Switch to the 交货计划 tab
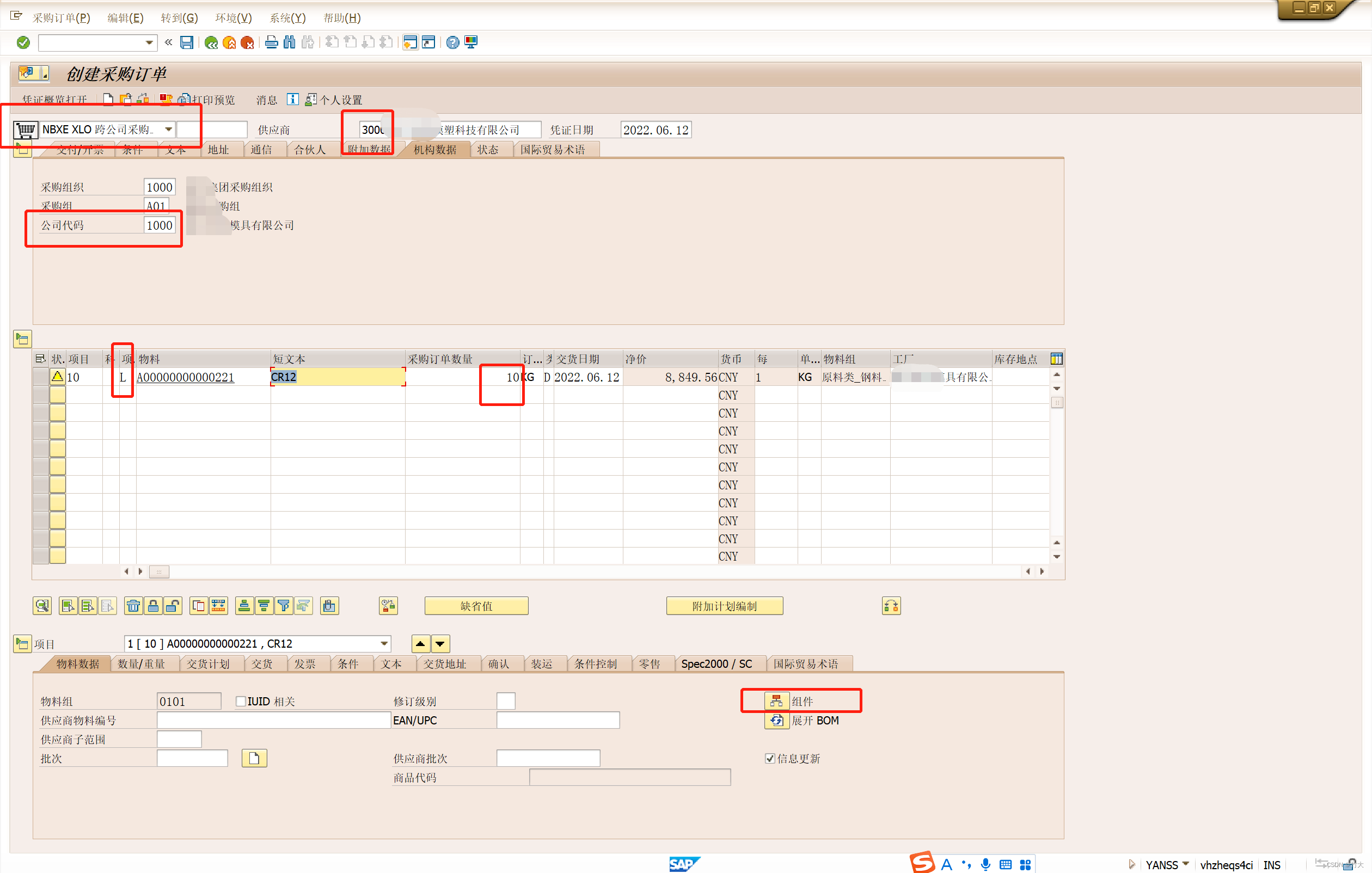The image size is (1372, 873). click(208, 664)
